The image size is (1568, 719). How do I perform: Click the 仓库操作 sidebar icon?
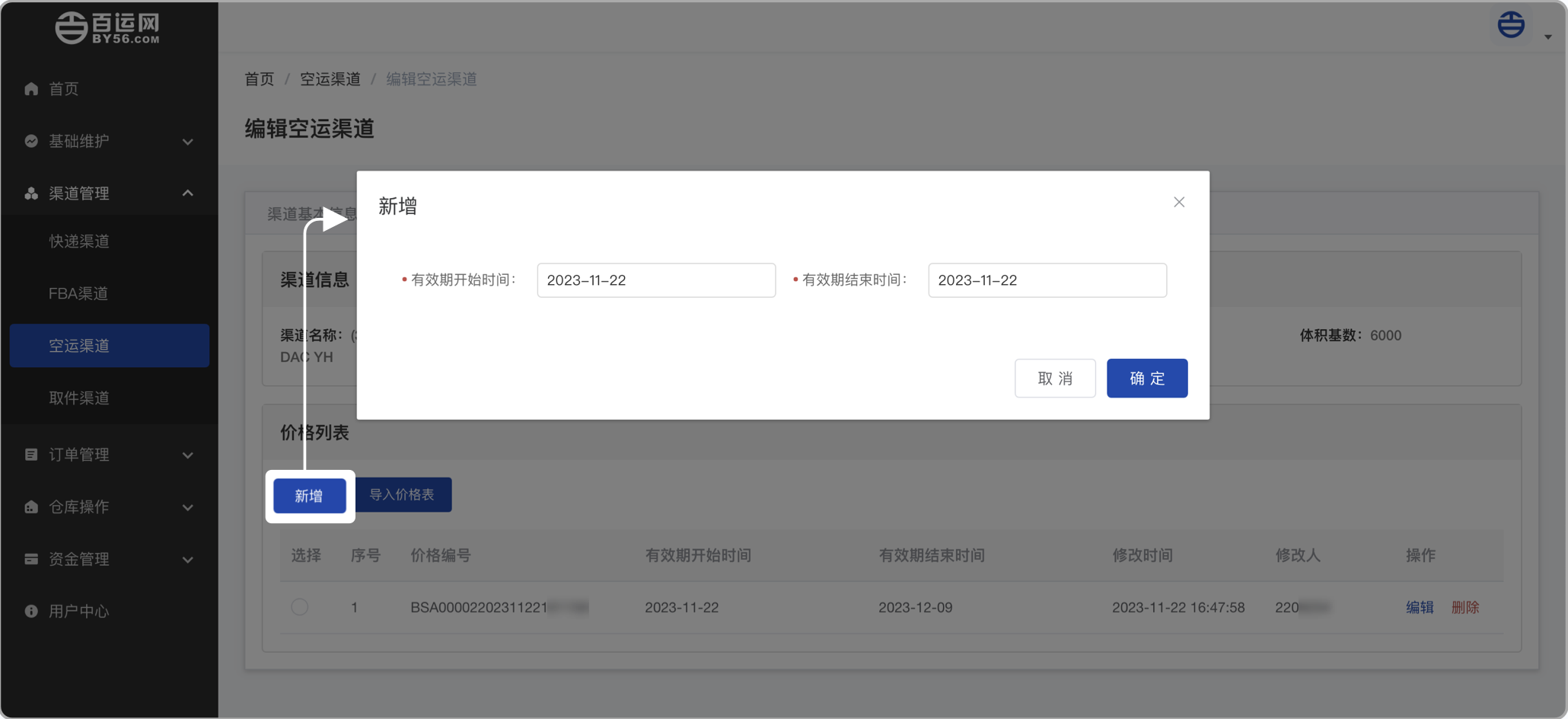click(31, 507)
